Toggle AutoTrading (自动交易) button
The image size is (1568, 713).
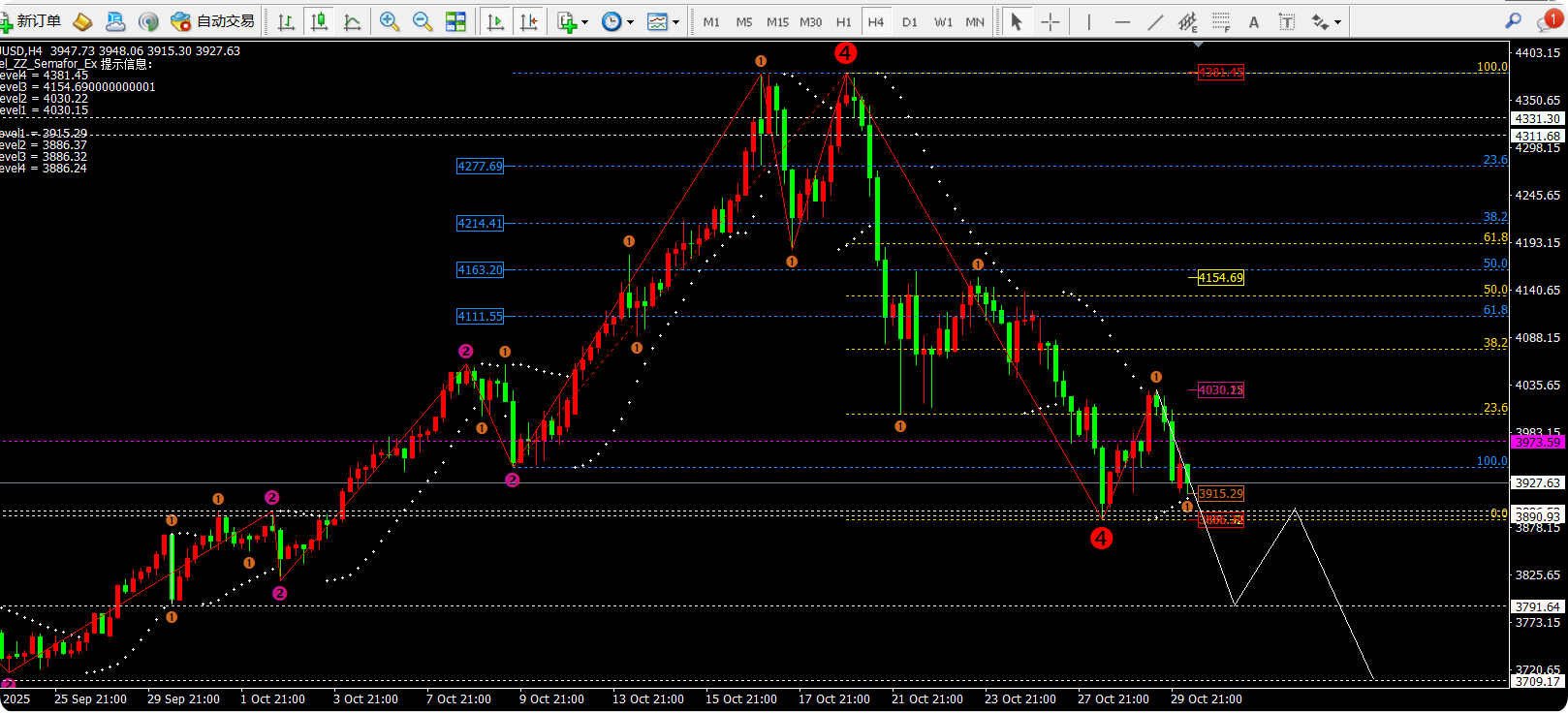point(213,21)
